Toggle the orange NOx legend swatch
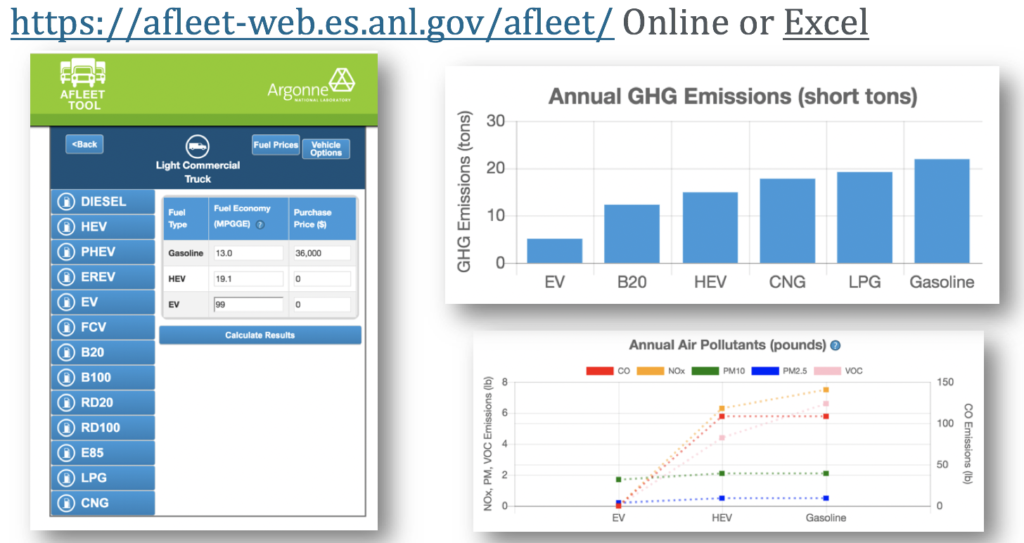The image size is (1024, 543). click(x=650, y=370)
